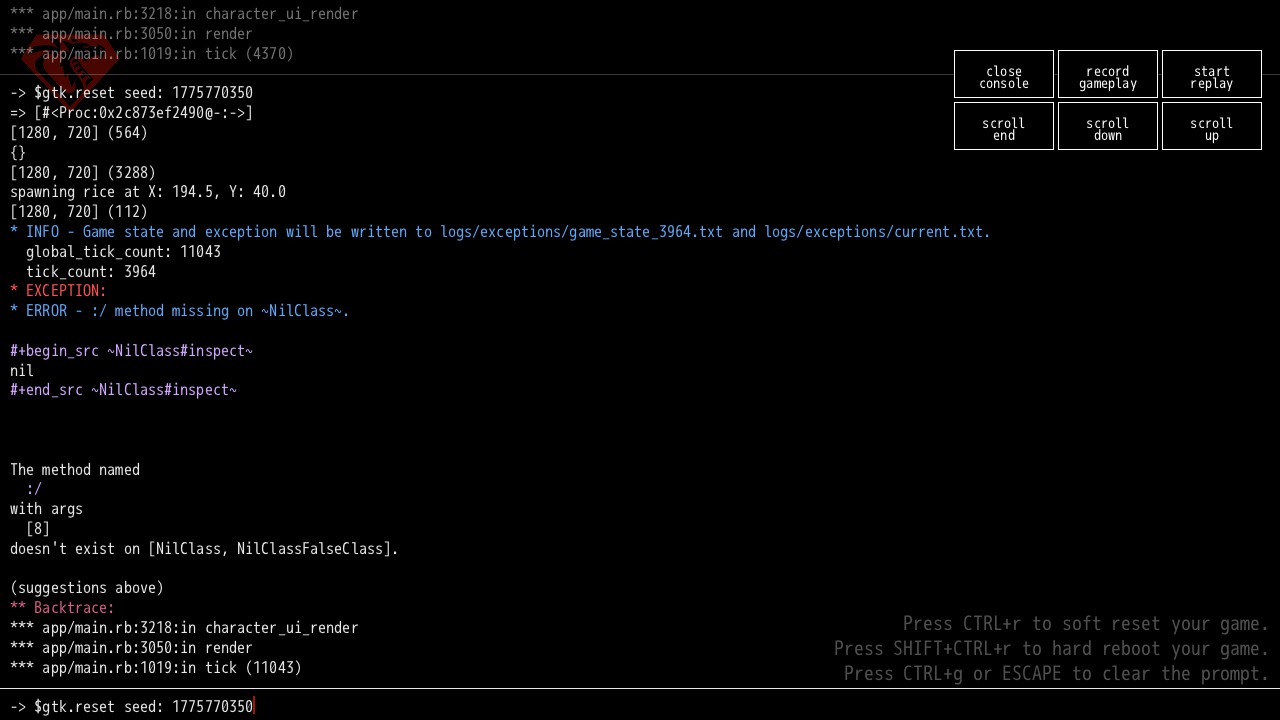This screenshot has height=720, width=1280.
Task: Click the red DragonRuby logo icon
Action: (x=72, y=68)
